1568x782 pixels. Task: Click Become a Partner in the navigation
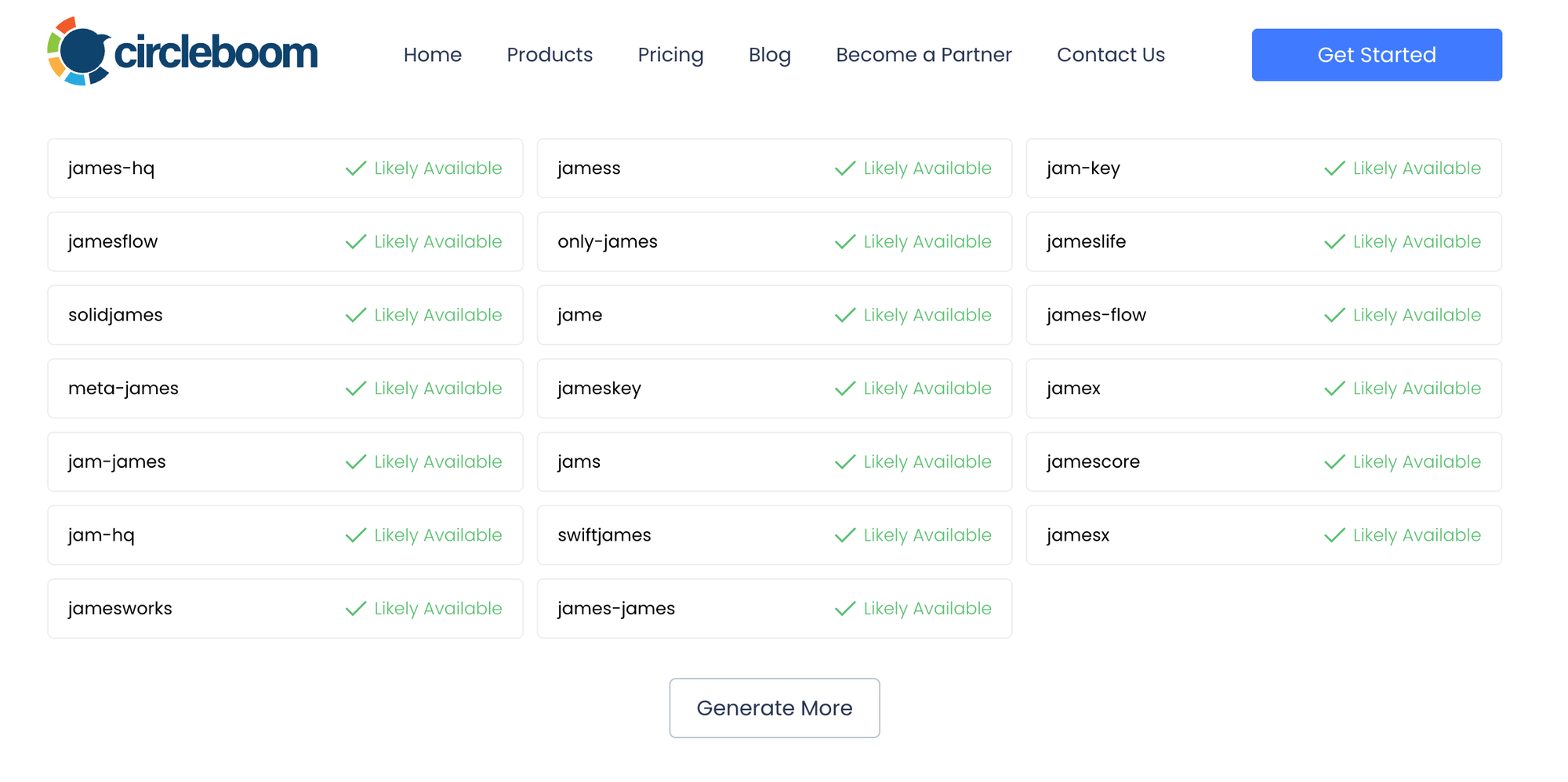924,54
